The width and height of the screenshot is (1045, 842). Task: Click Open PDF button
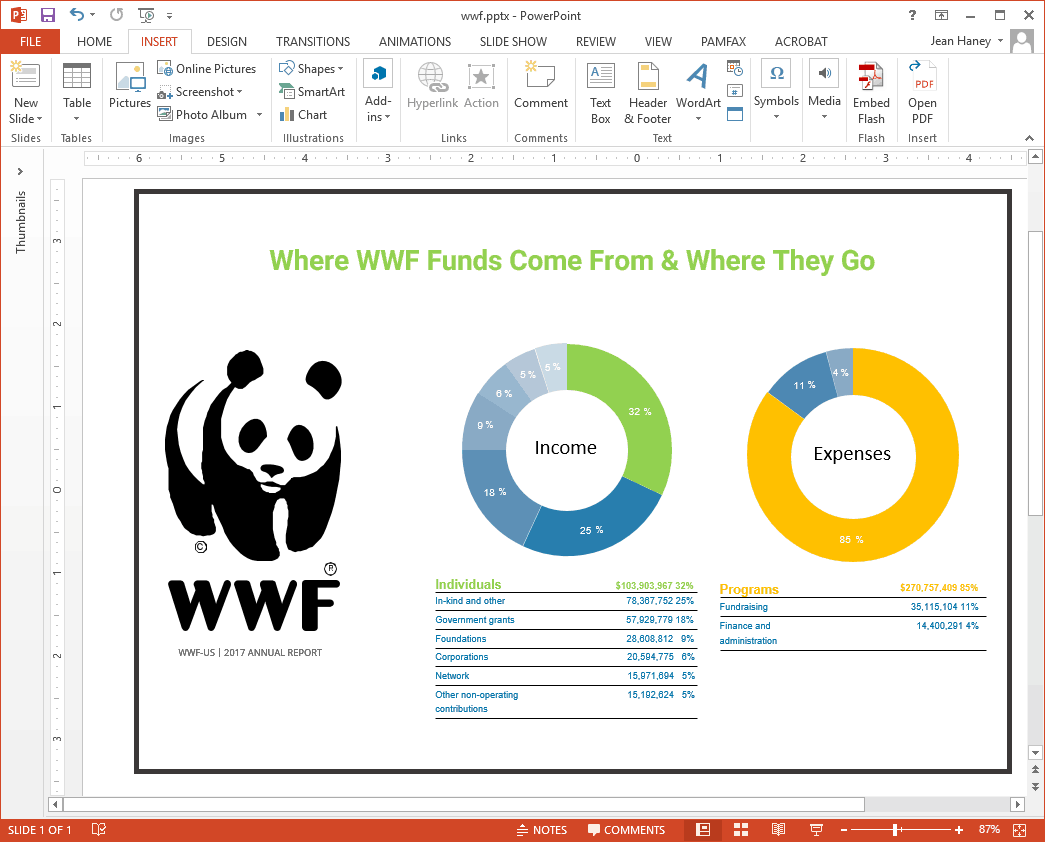pos(922,93)
